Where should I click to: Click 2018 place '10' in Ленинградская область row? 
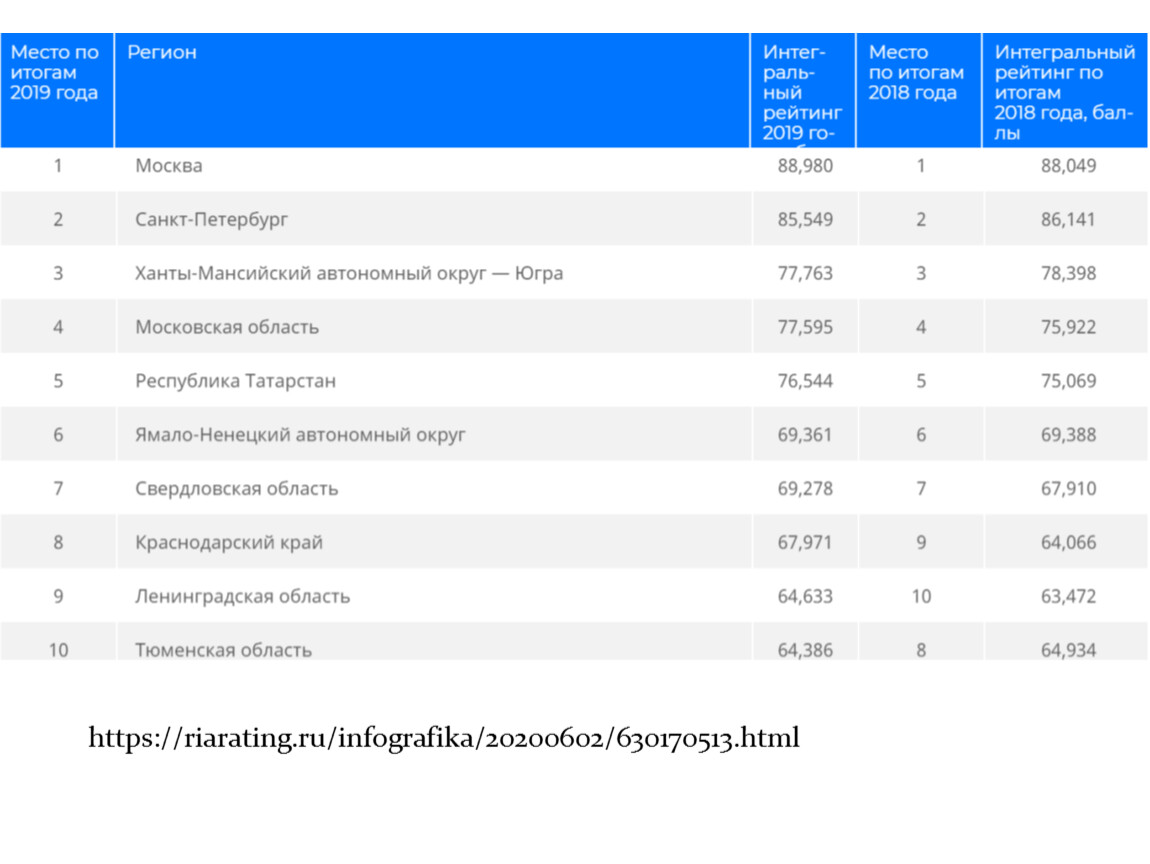pos(921,596)
